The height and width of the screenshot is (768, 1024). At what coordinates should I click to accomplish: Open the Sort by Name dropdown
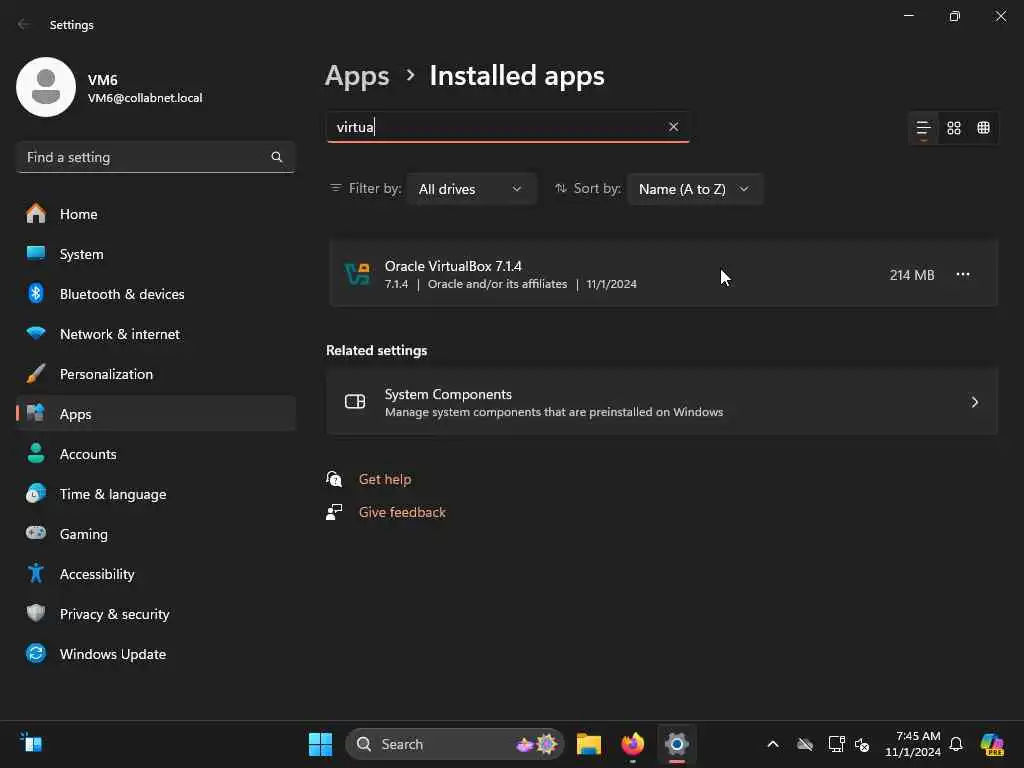click(694, 189)
